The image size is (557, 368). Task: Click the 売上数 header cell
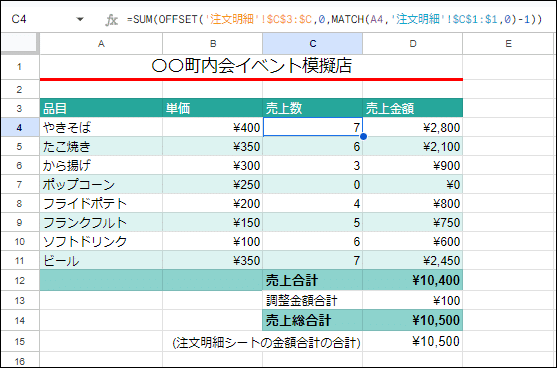[313, 108]
